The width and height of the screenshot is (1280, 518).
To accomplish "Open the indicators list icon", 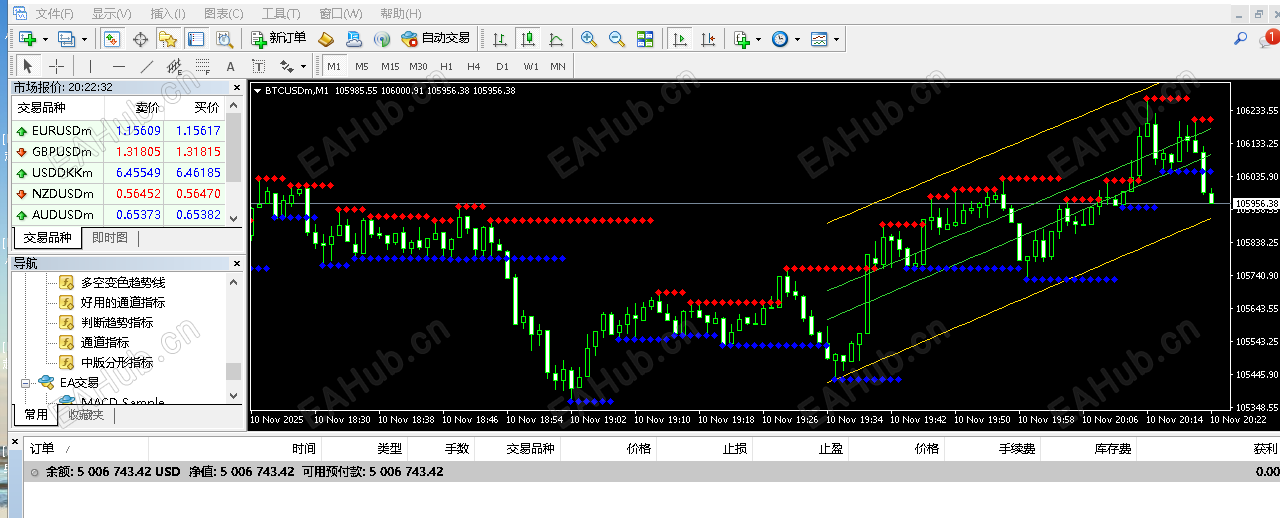I will click(741, 39).
